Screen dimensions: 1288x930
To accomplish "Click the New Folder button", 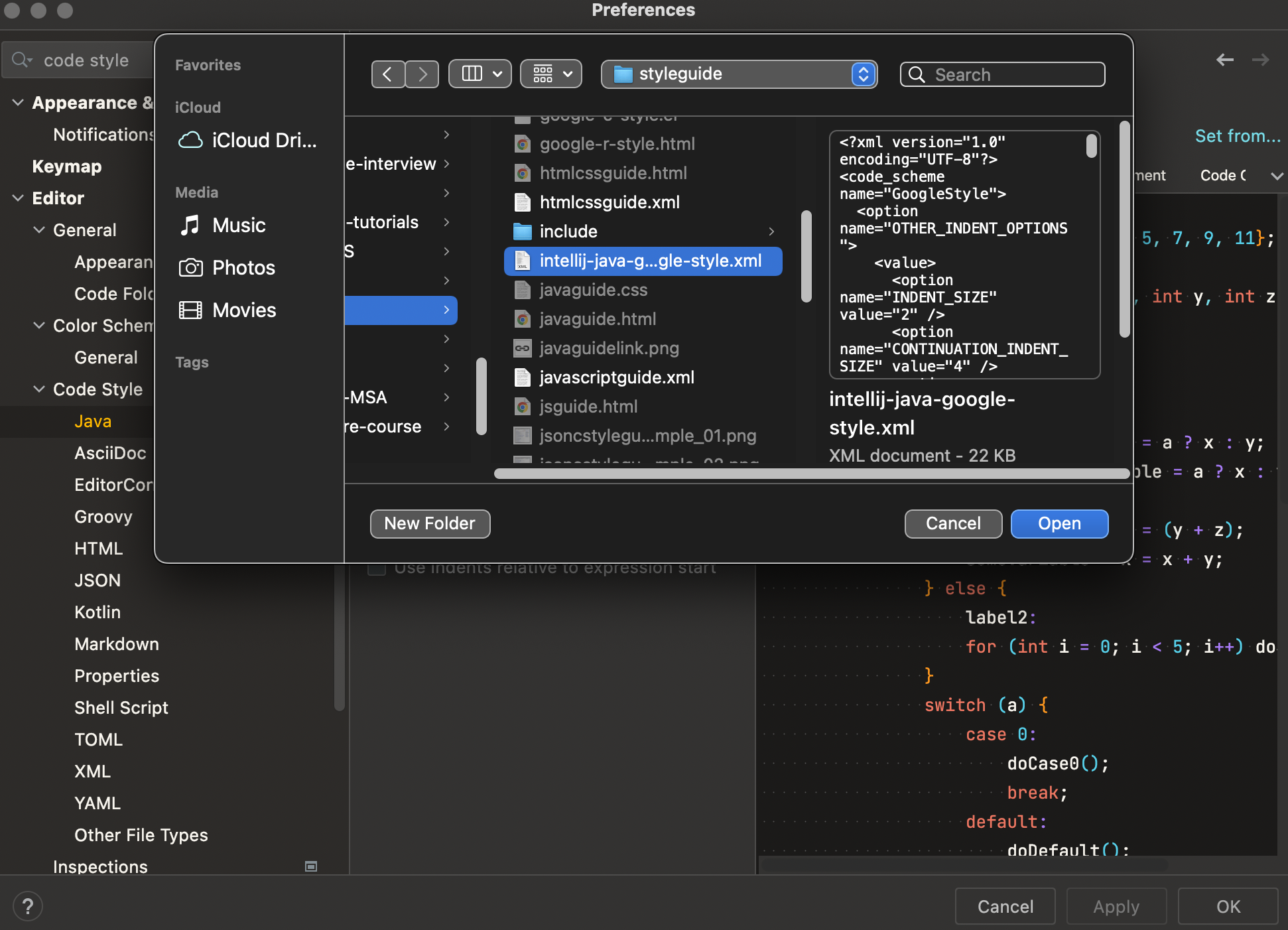I will [430, 524].
